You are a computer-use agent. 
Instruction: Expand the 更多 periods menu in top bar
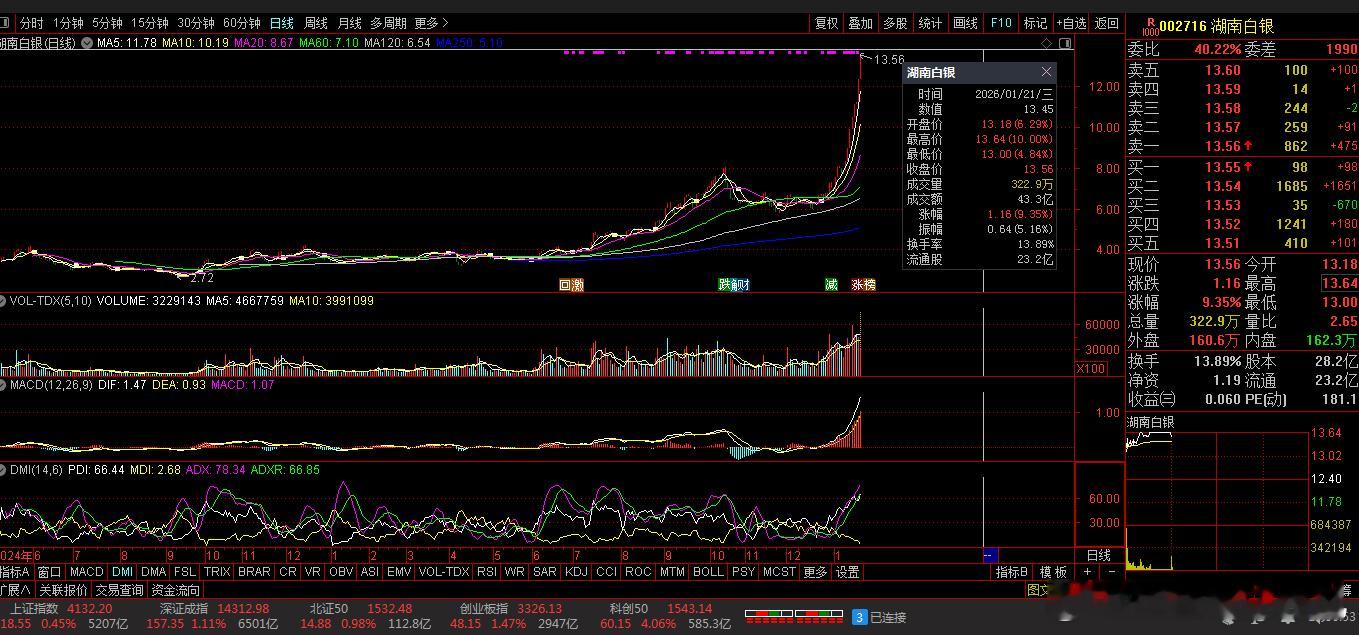point(431,23)
